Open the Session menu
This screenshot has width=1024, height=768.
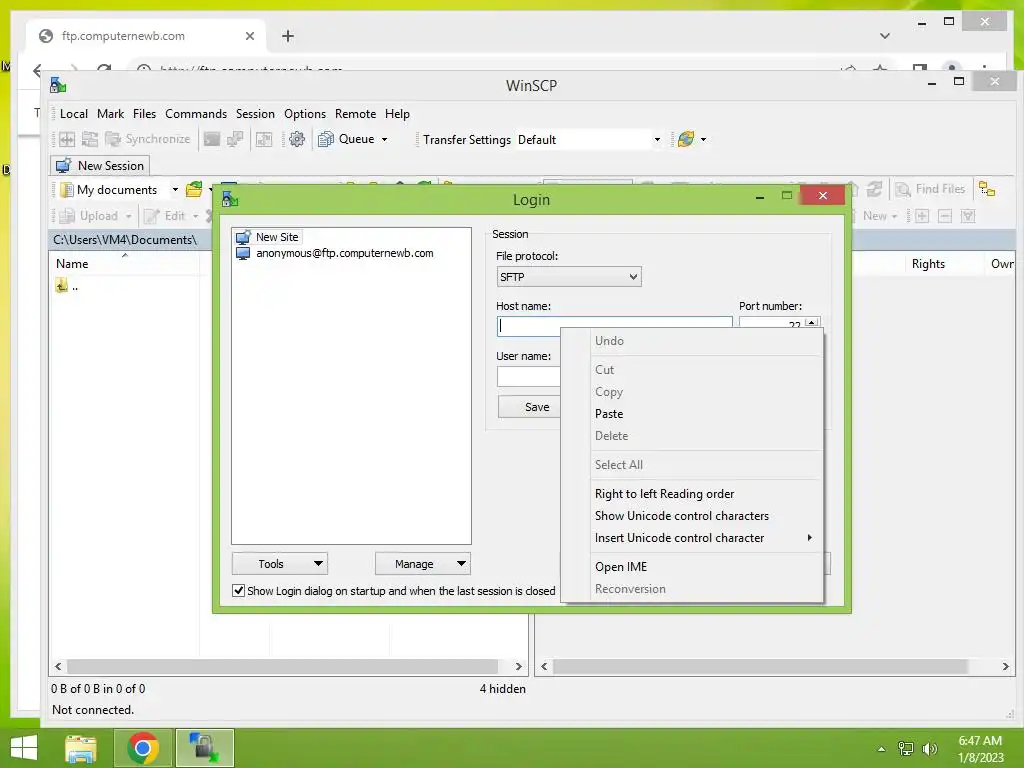pos(255,114)
